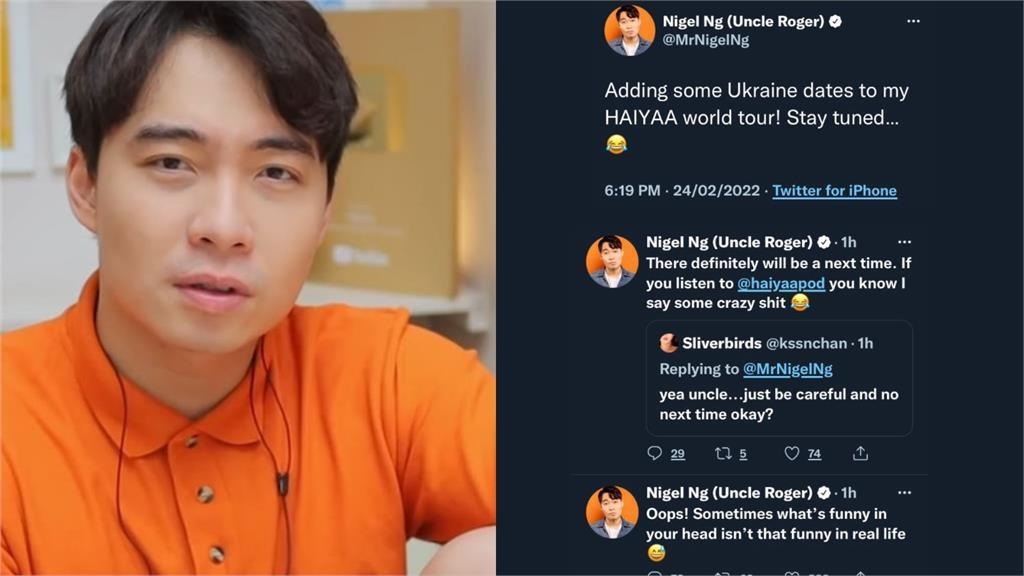Open the main tweet's profile avatar
The width and height of the screenshot is (1024, 576).
[x=630, y=31]
